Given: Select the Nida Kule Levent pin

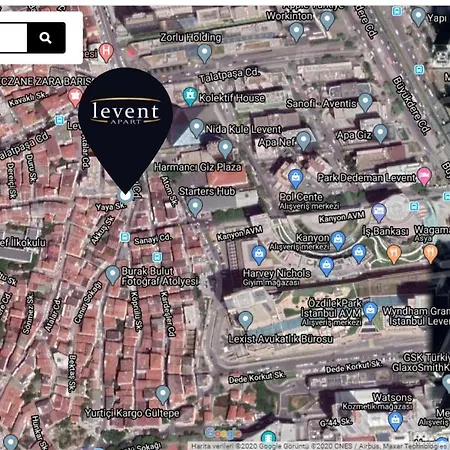Looking at the screenshot, I should [x=196, y=128].
